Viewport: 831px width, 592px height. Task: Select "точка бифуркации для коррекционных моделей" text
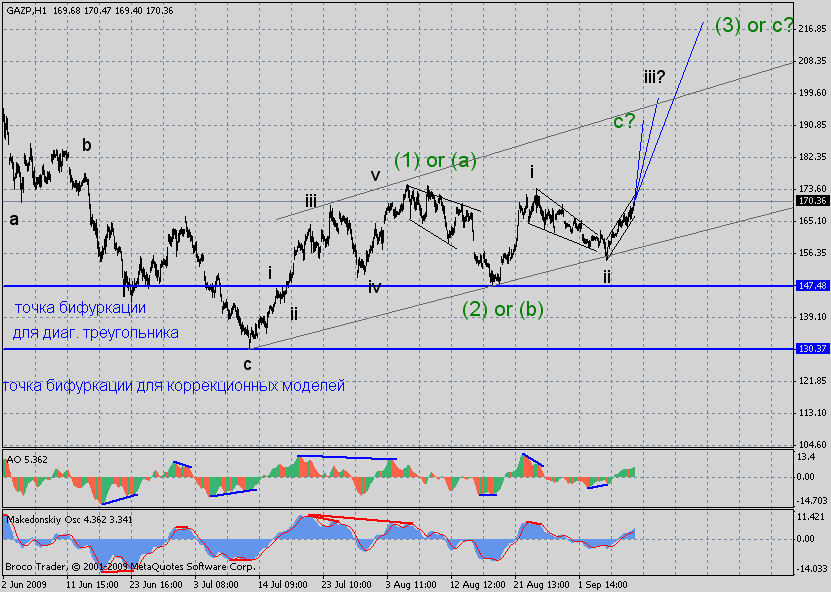pos(174,385)
